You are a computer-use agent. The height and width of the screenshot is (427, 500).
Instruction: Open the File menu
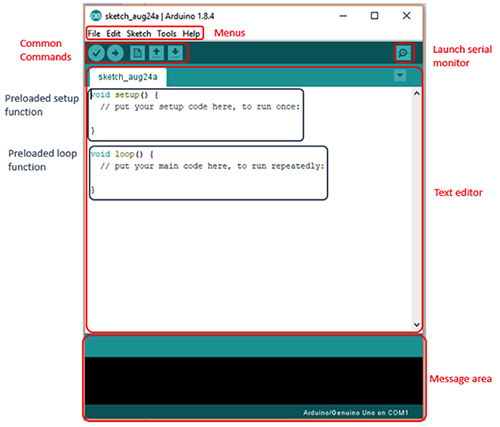(x=94, y=34)
